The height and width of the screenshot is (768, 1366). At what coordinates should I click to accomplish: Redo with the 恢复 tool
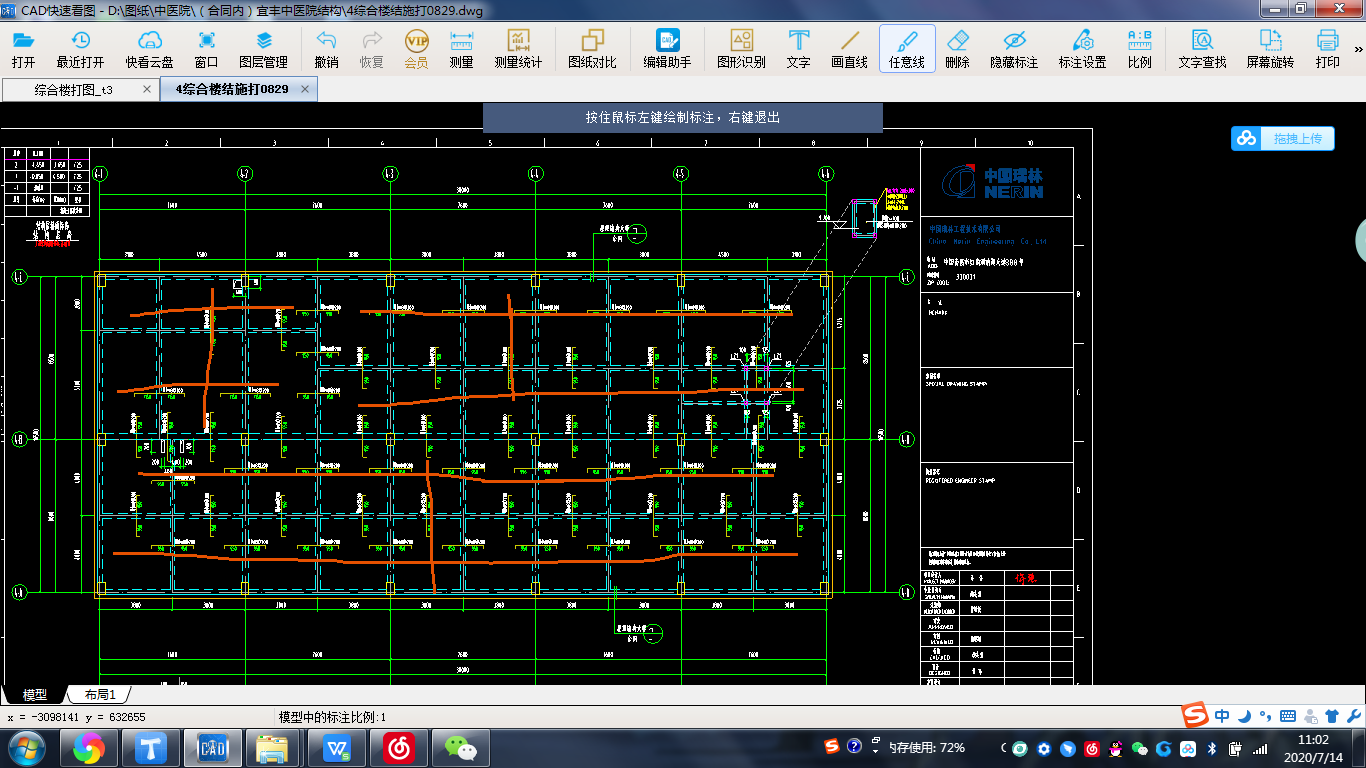click(x=371, y=49)
